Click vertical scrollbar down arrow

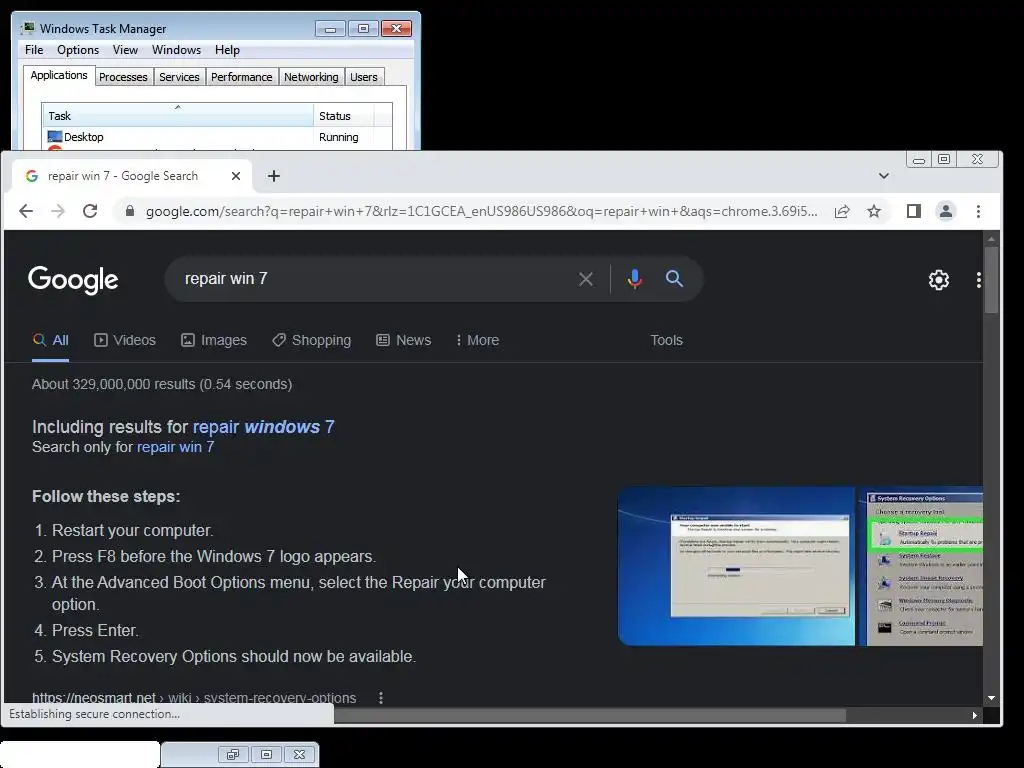tap(991, 697)
